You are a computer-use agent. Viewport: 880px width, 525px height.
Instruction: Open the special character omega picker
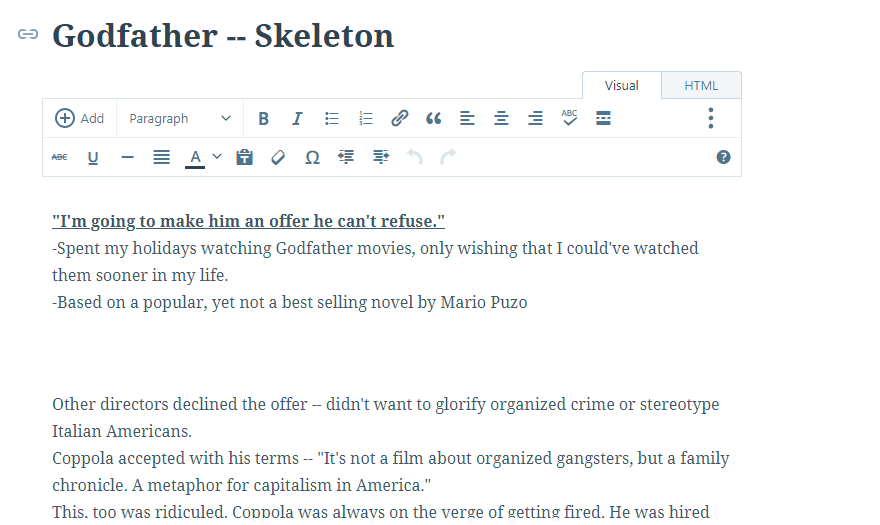312,157
